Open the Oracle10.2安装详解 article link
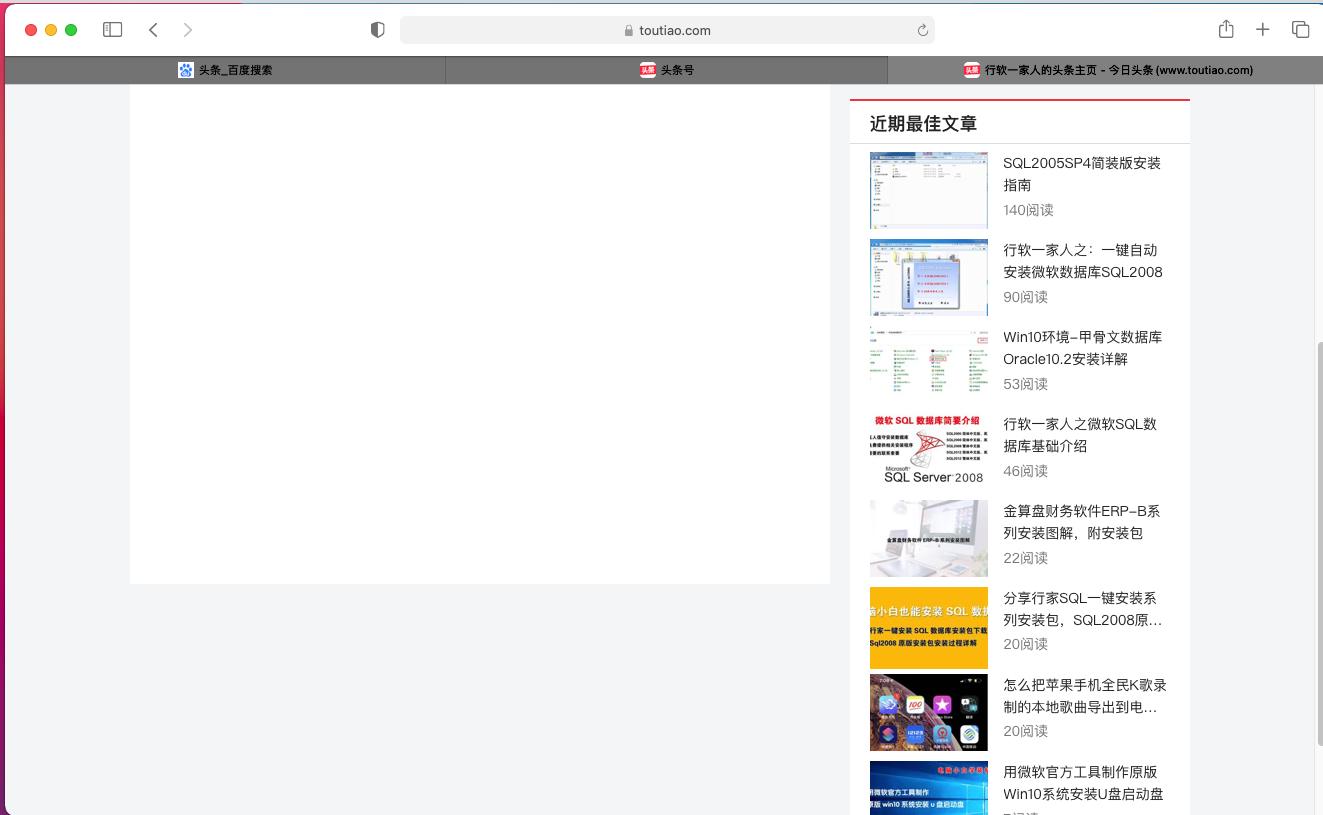 click(x=1082, y=348)
